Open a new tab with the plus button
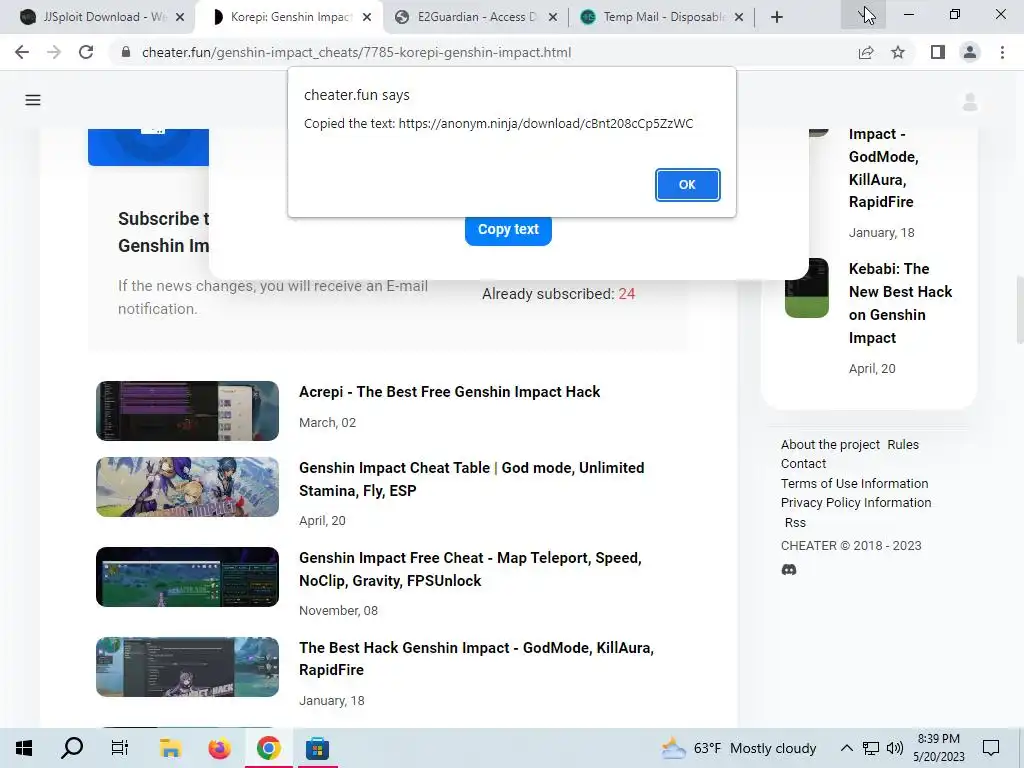 tap(776, 17)
